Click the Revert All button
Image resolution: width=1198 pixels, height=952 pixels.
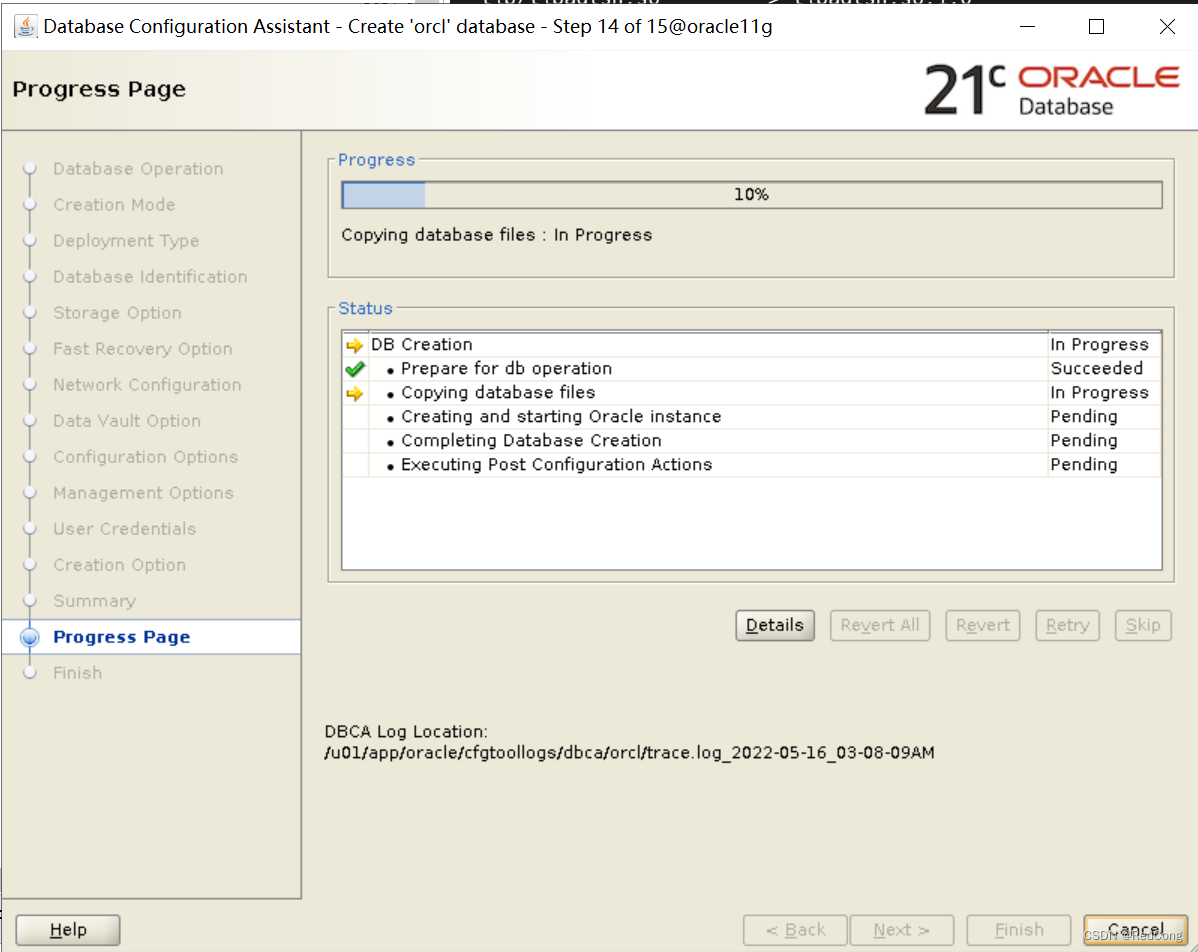coord(880,625)
